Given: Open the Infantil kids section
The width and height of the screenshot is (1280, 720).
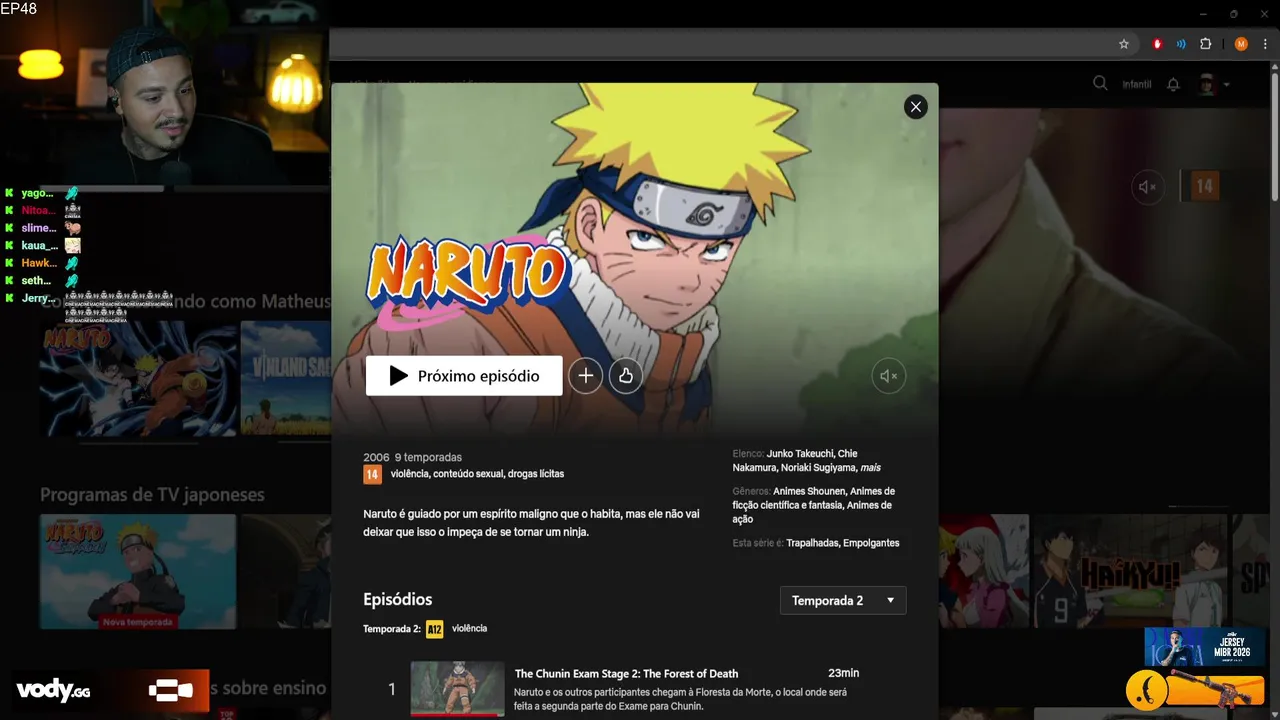Looking at the screenshot, I should point(1137,84).
